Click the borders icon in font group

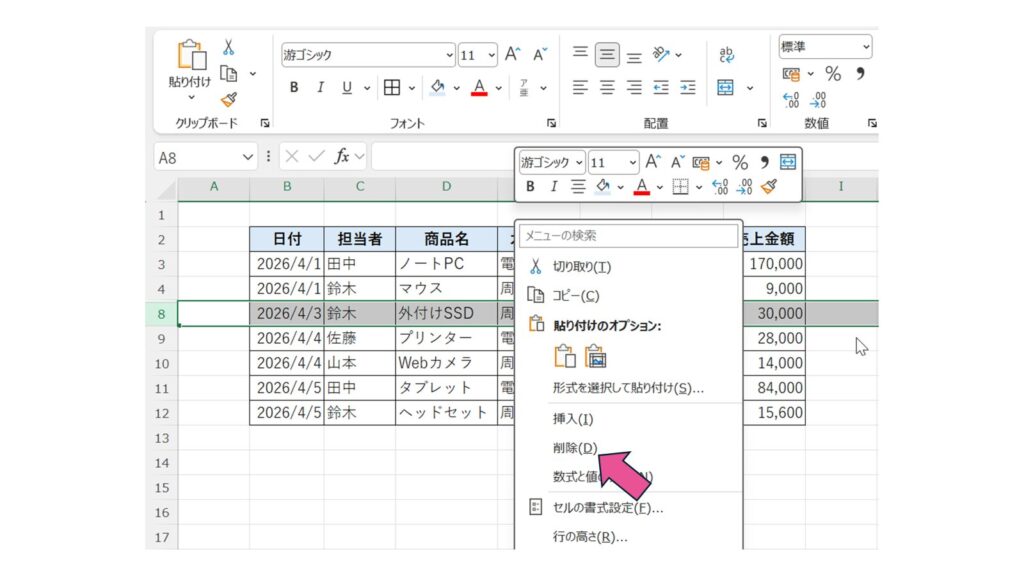coord(393,87)
